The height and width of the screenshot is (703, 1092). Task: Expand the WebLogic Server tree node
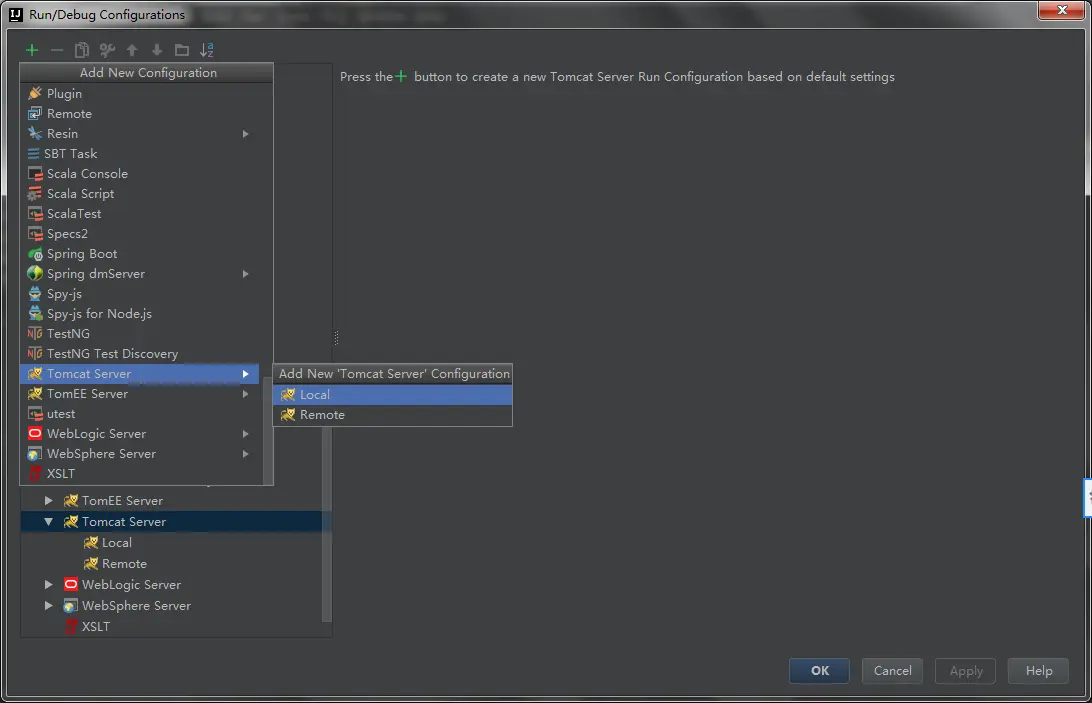click(x=48, y=584)
